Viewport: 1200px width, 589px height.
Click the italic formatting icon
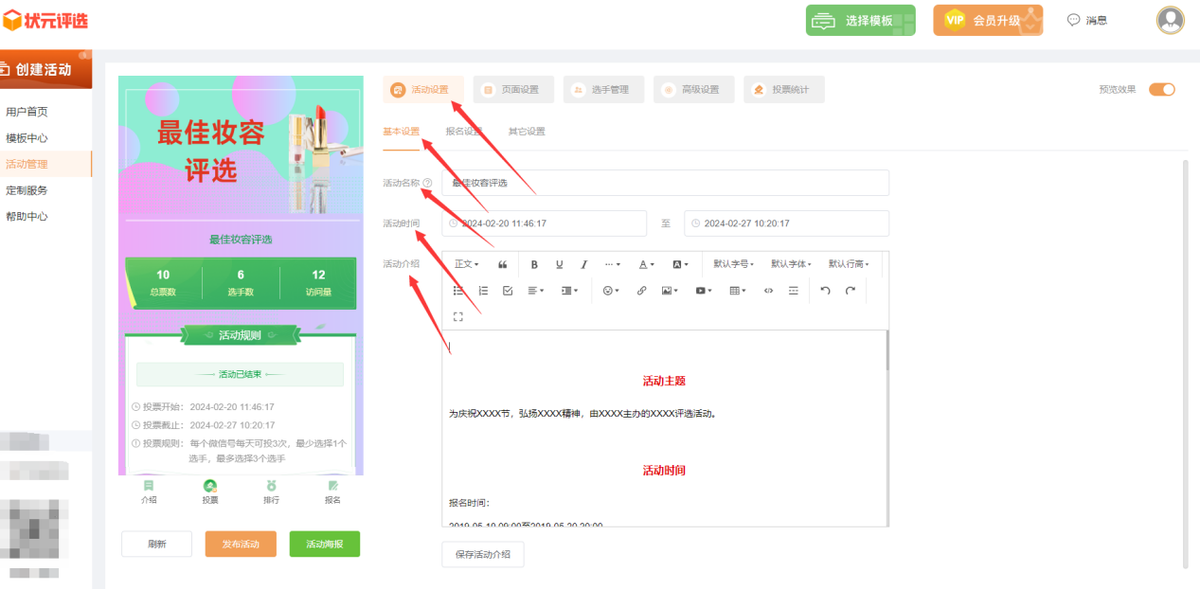[x=584, y=265]
